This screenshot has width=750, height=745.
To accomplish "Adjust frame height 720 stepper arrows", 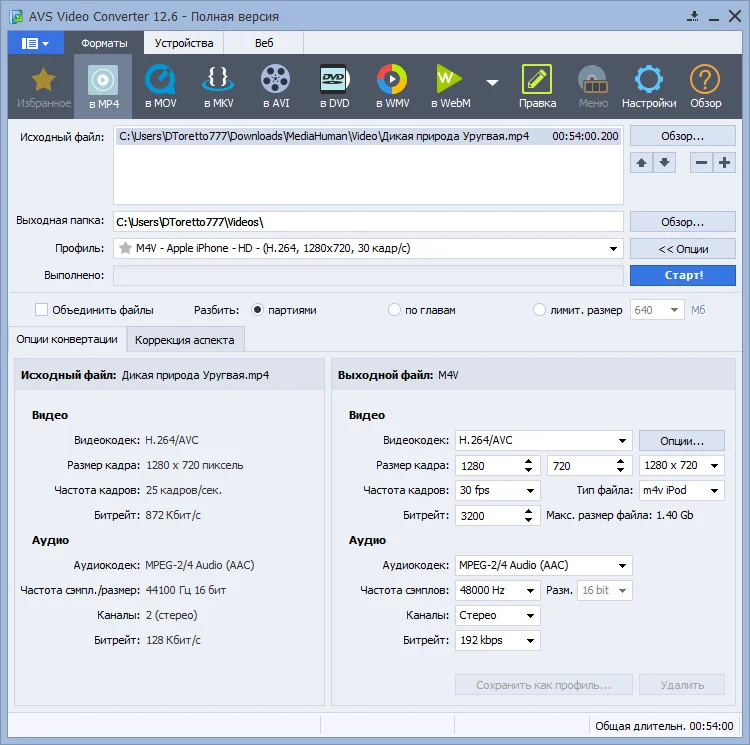I will tap(620, 466).
